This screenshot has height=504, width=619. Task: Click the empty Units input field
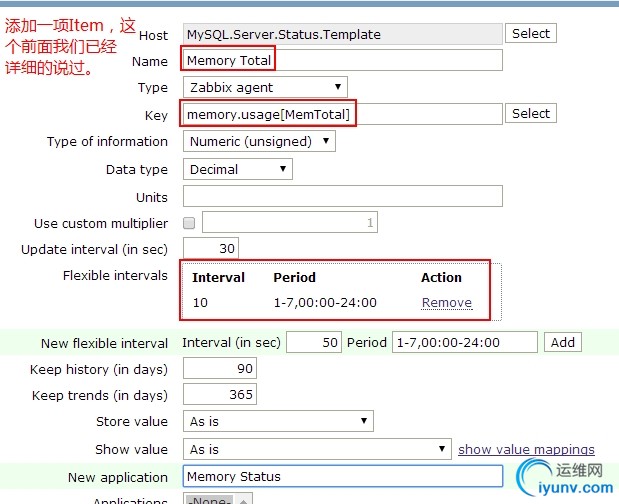pos(343,196)
